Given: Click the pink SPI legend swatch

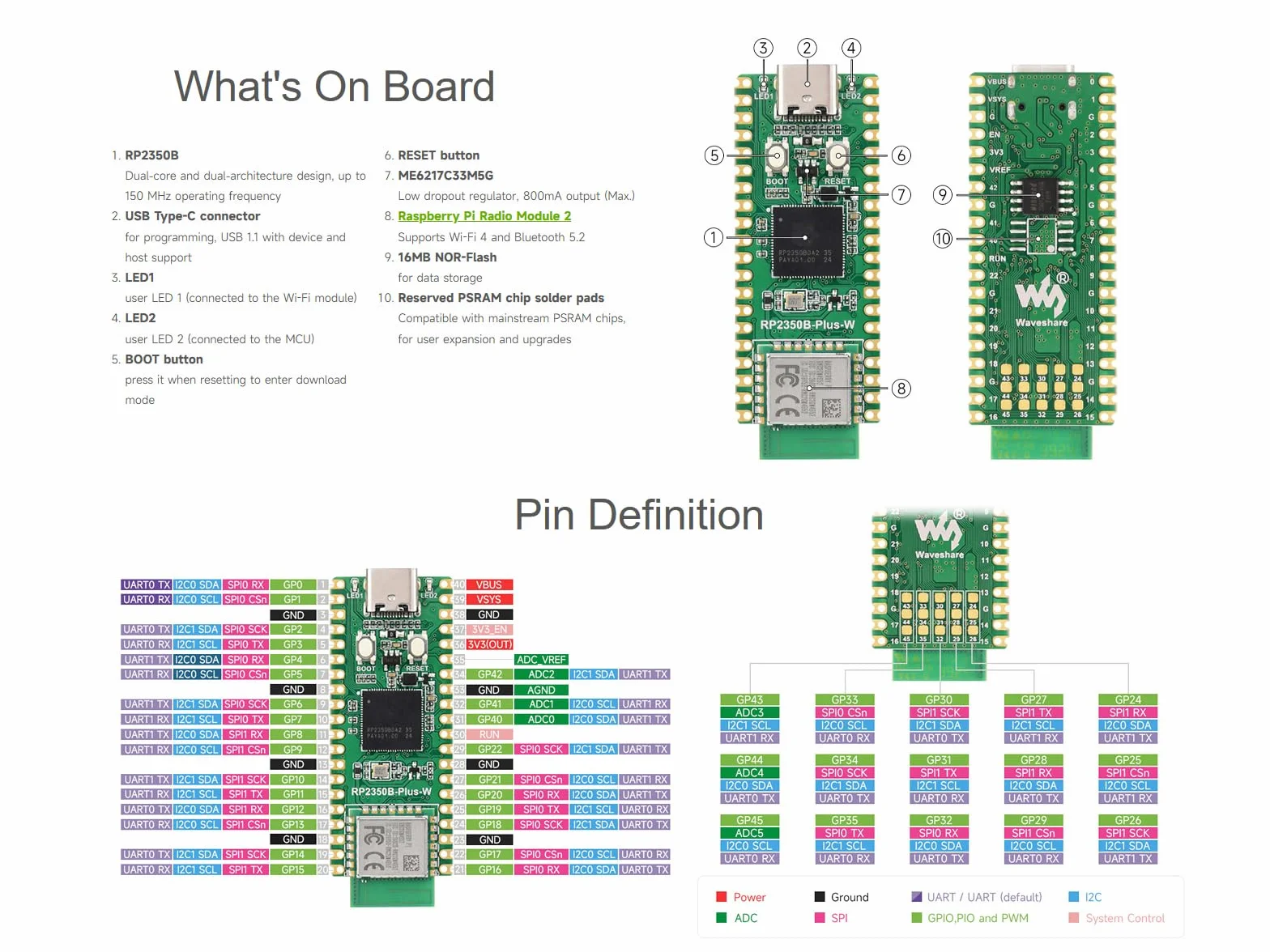Looking at the screenshot, I should click(x=820, y=918).
